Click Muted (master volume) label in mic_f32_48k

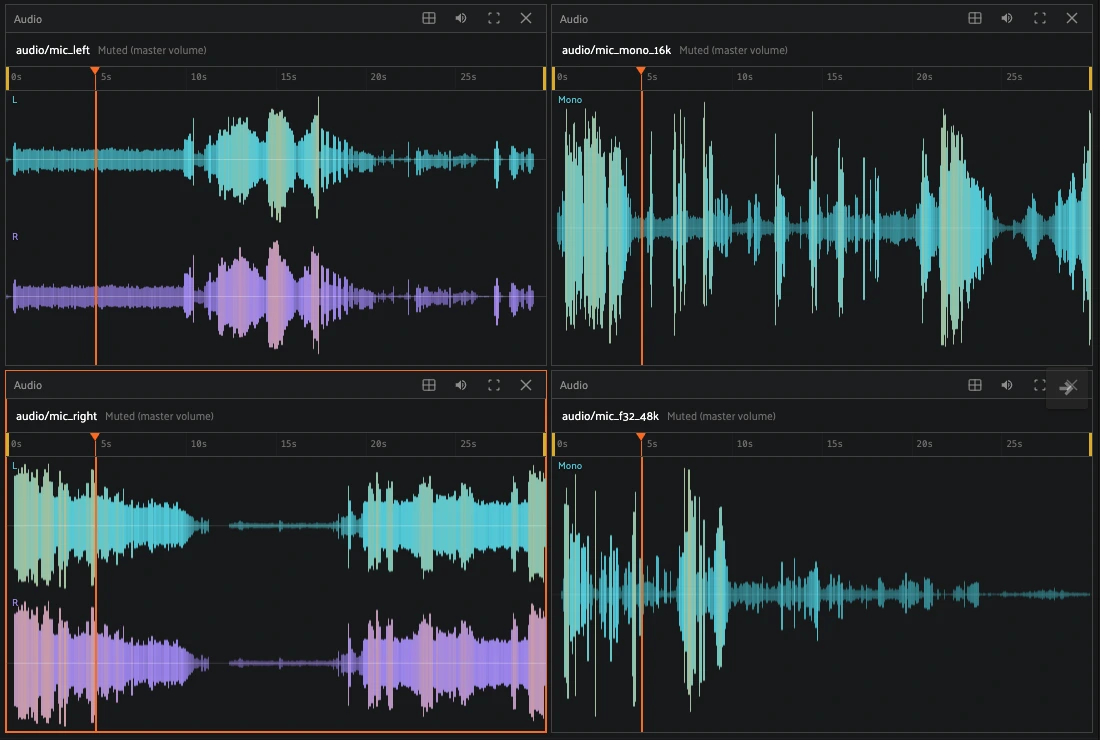(721, 416)
